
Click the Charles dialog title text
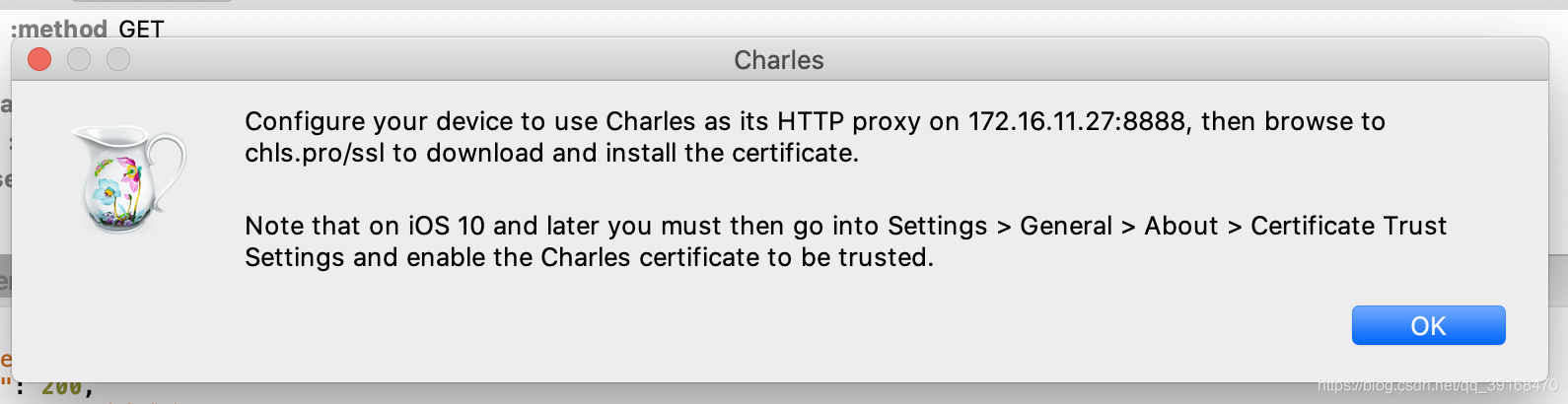pyautogui.click(x=778, y=60)
